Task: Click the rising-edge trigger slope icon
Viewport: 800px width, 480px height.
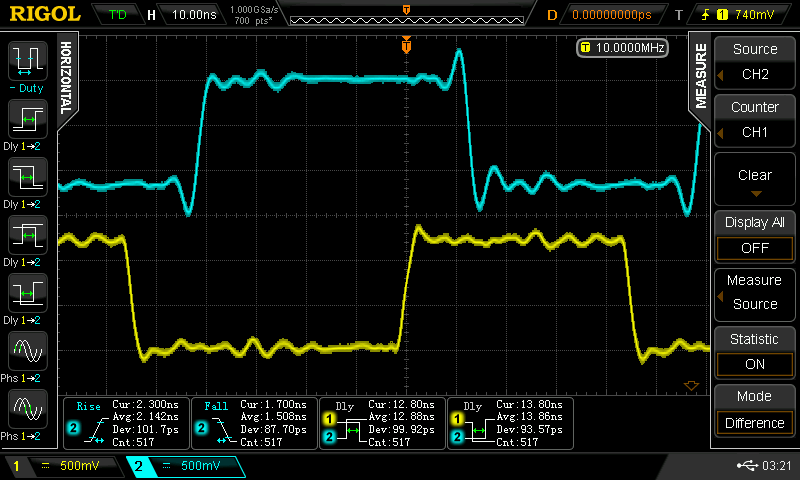Action: click(705, 15)
